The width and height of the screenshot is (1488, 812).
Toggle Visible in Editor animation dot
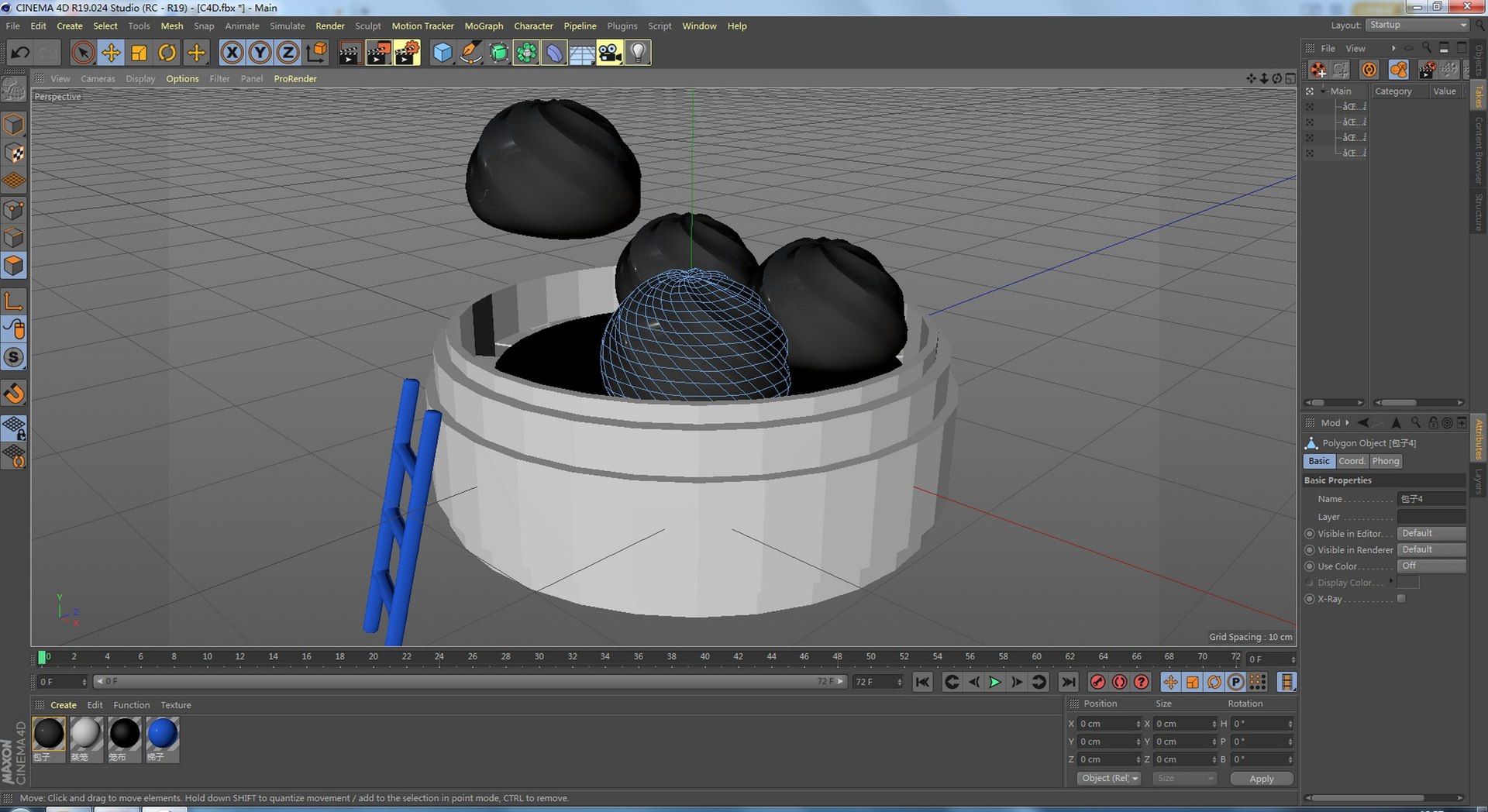[1310, 534]
